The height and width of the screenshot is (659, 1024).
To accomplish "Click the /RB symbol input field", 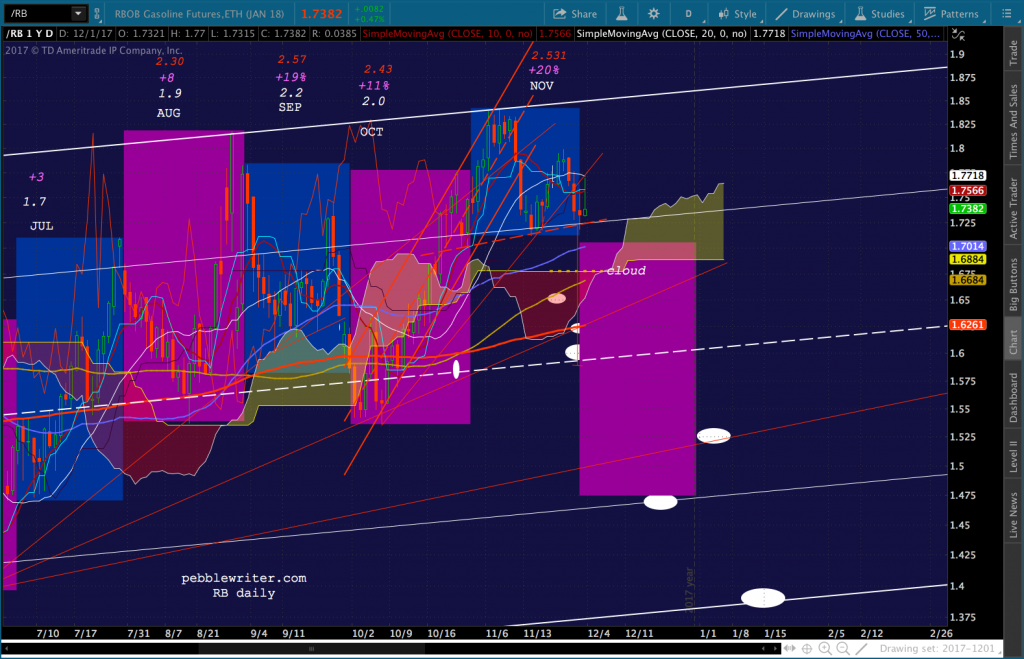I will tap(38, 13).
